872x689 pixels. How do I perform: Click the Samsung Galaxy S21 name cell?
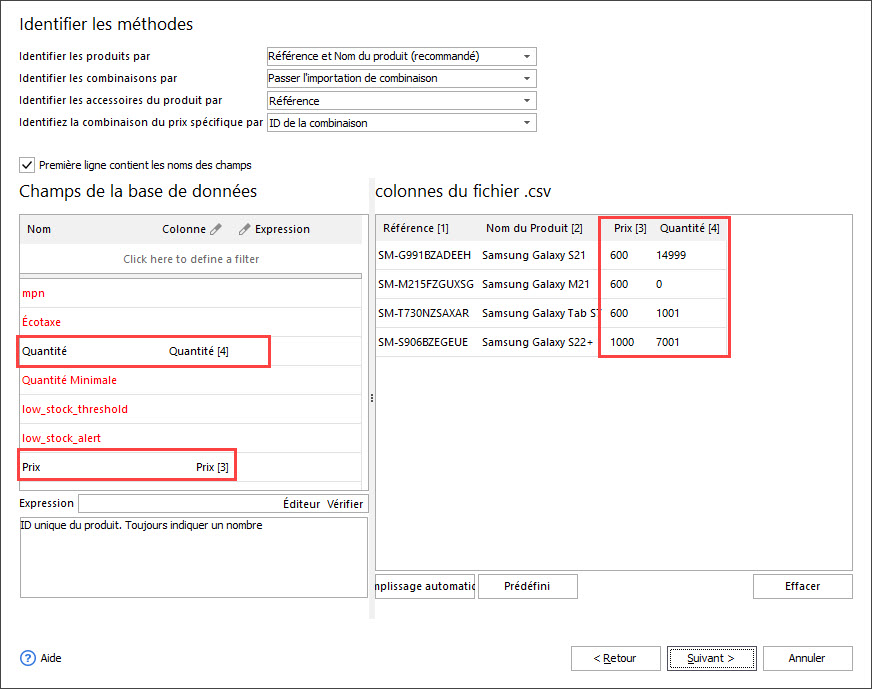(534, 255)
